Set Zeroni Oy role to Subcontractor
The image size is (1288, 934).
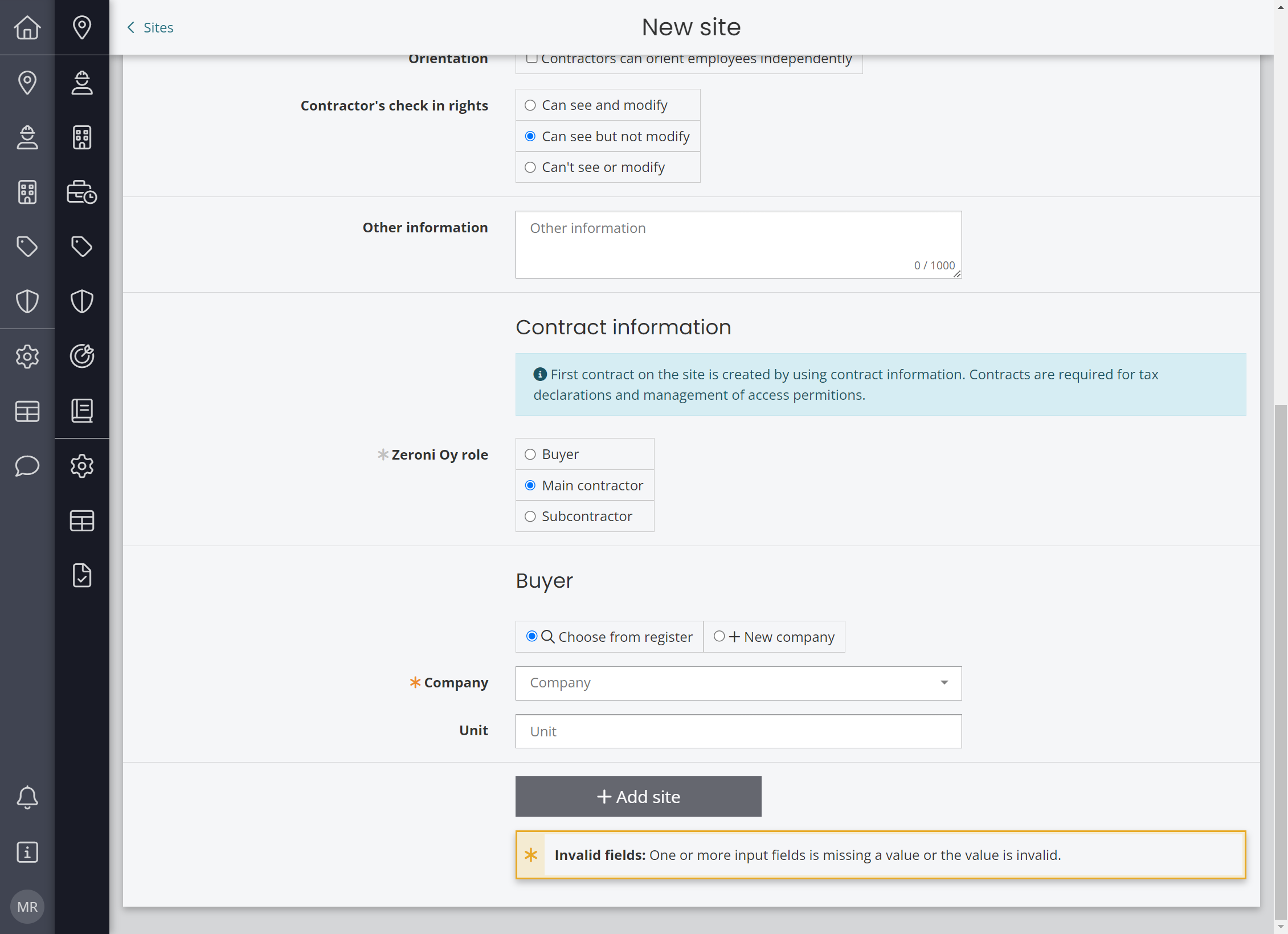[x=584, y=516]
